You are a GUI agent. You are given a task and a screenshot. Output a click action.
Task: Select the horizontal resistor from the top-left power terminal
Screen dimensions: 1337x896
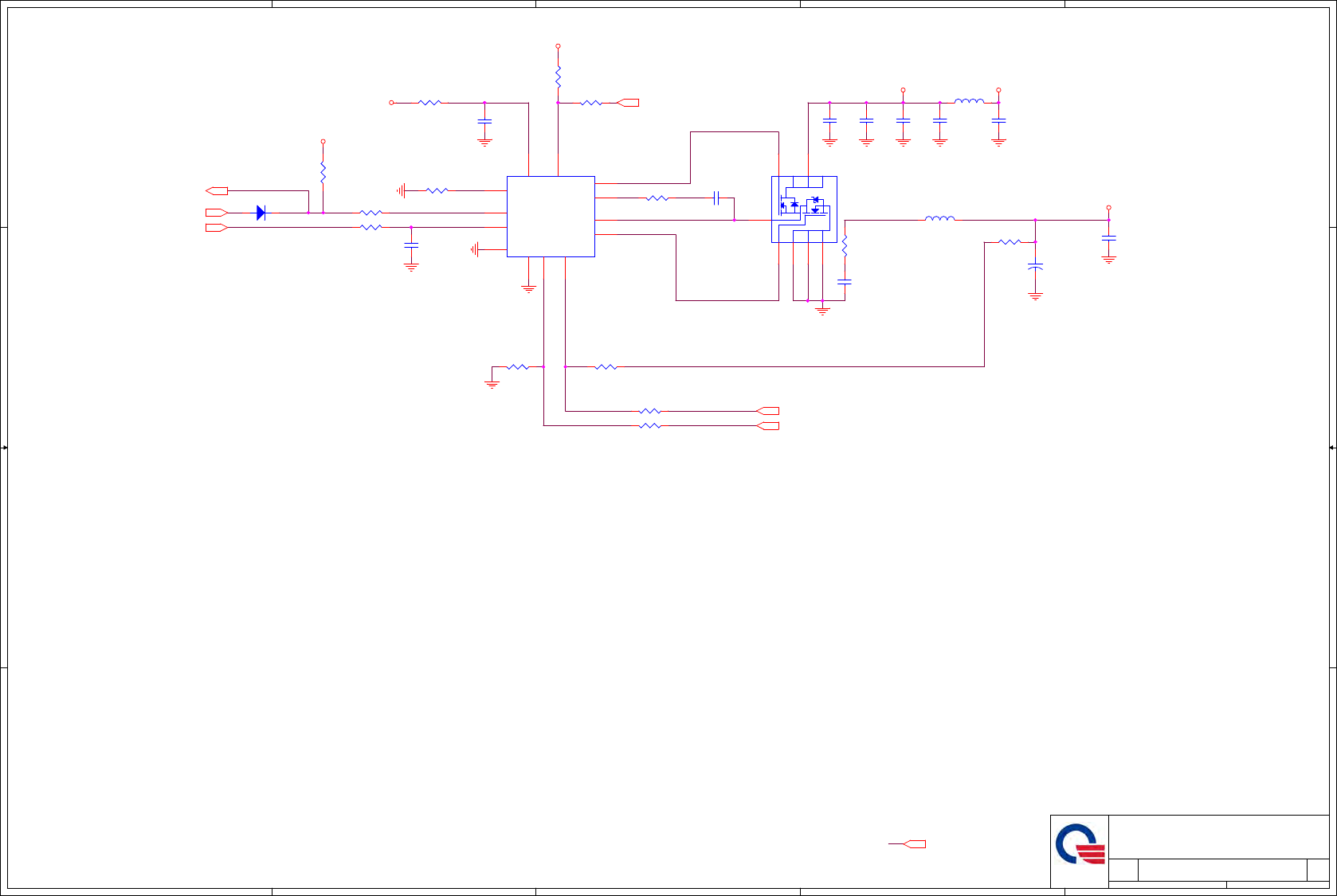coord(429,103)
